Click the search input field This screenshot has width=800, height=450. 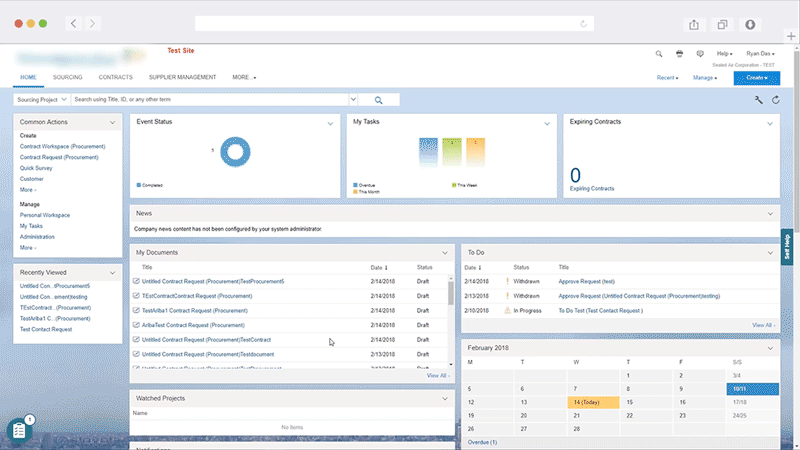210,99
